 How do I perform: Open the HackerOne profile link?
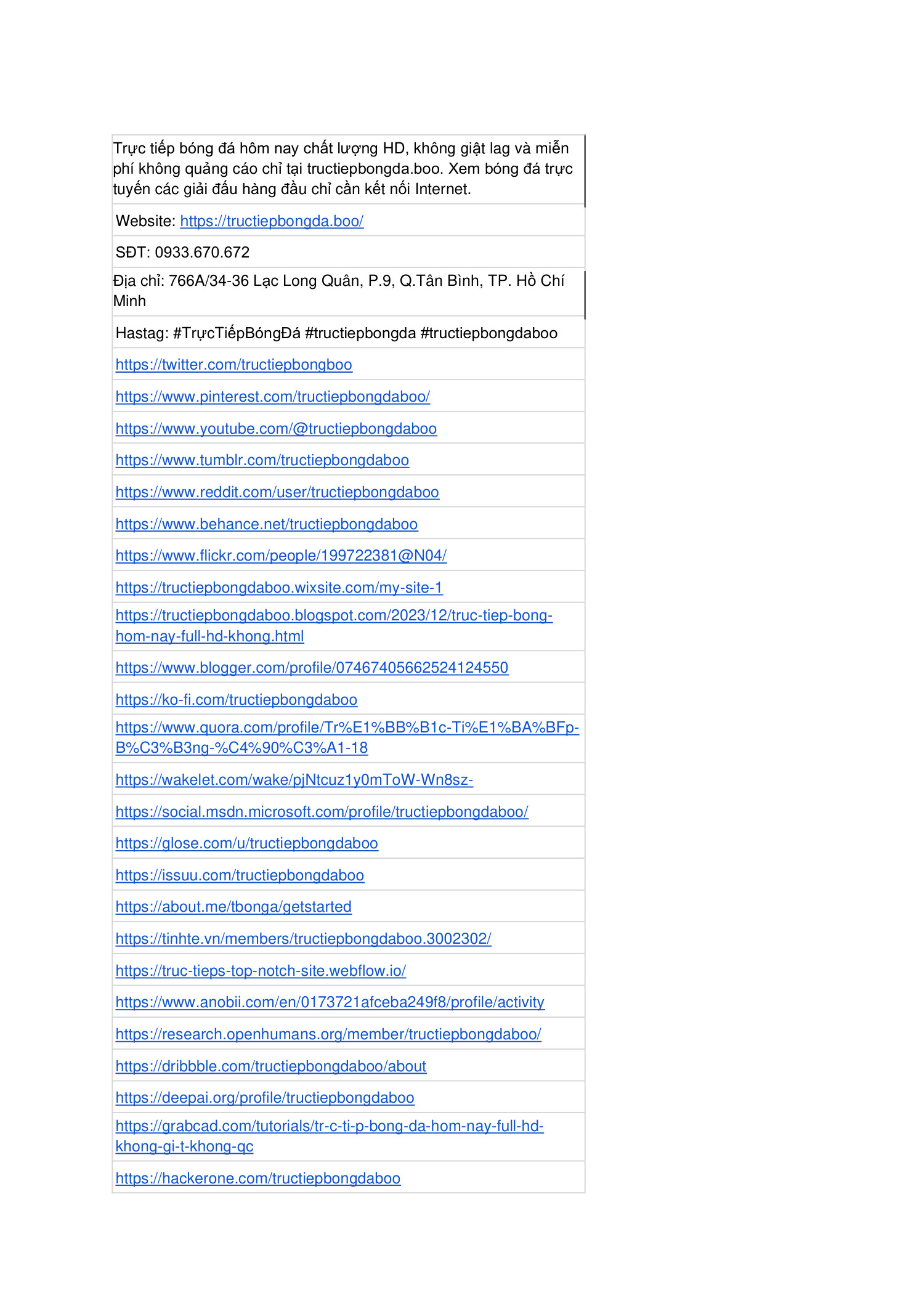pyautogui.click(x=257, y=1178)
